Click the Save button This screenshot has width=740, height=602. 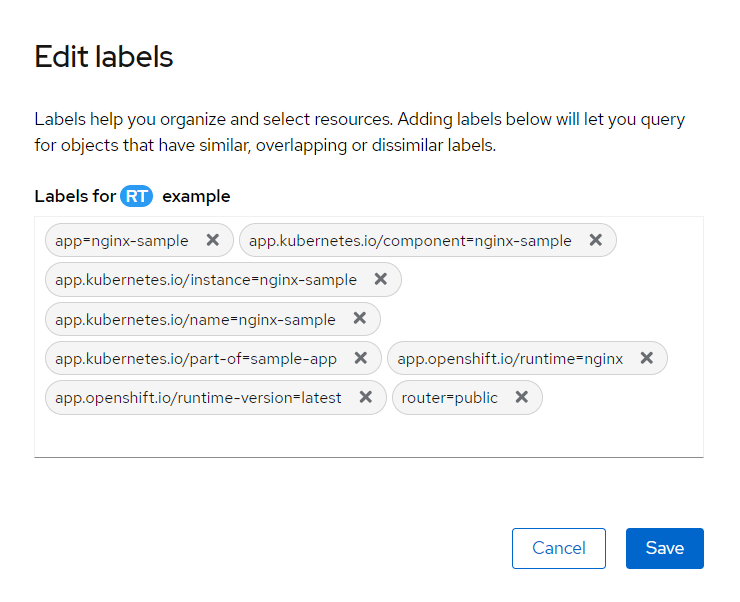[664, 548]
